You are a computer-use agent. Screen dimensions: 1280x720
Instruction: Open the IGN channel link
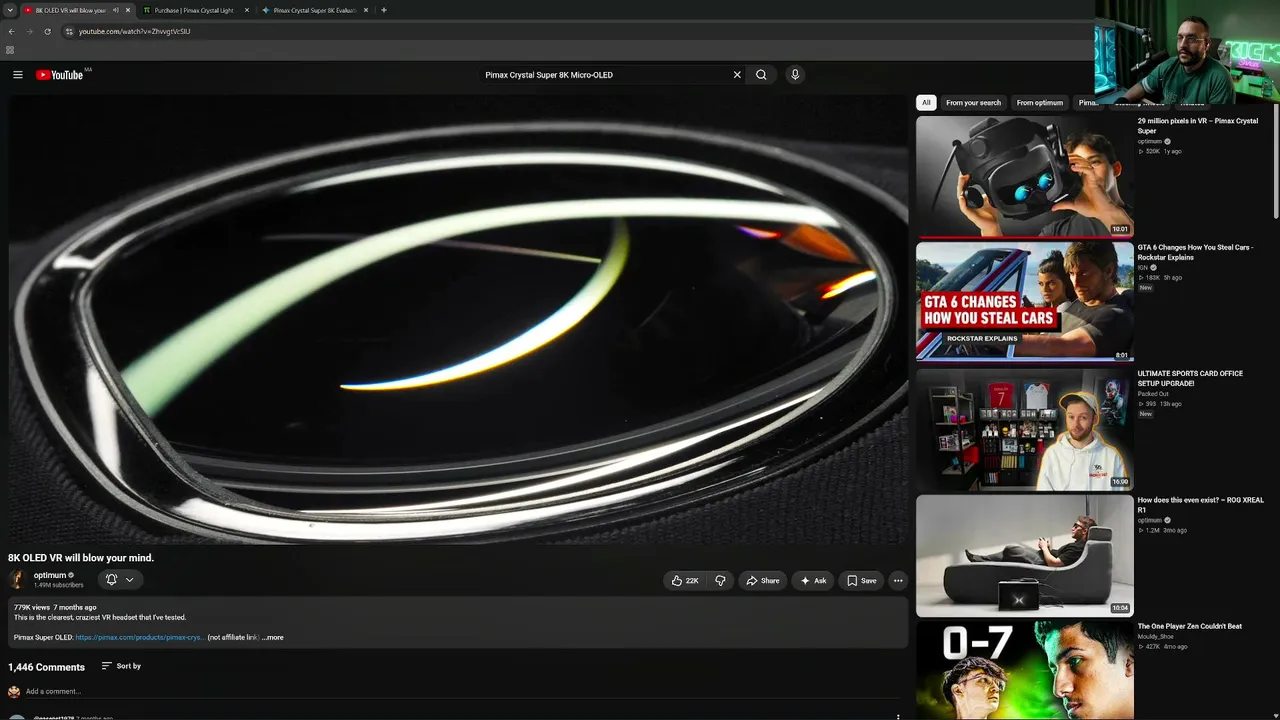(x=1142, y=267)
